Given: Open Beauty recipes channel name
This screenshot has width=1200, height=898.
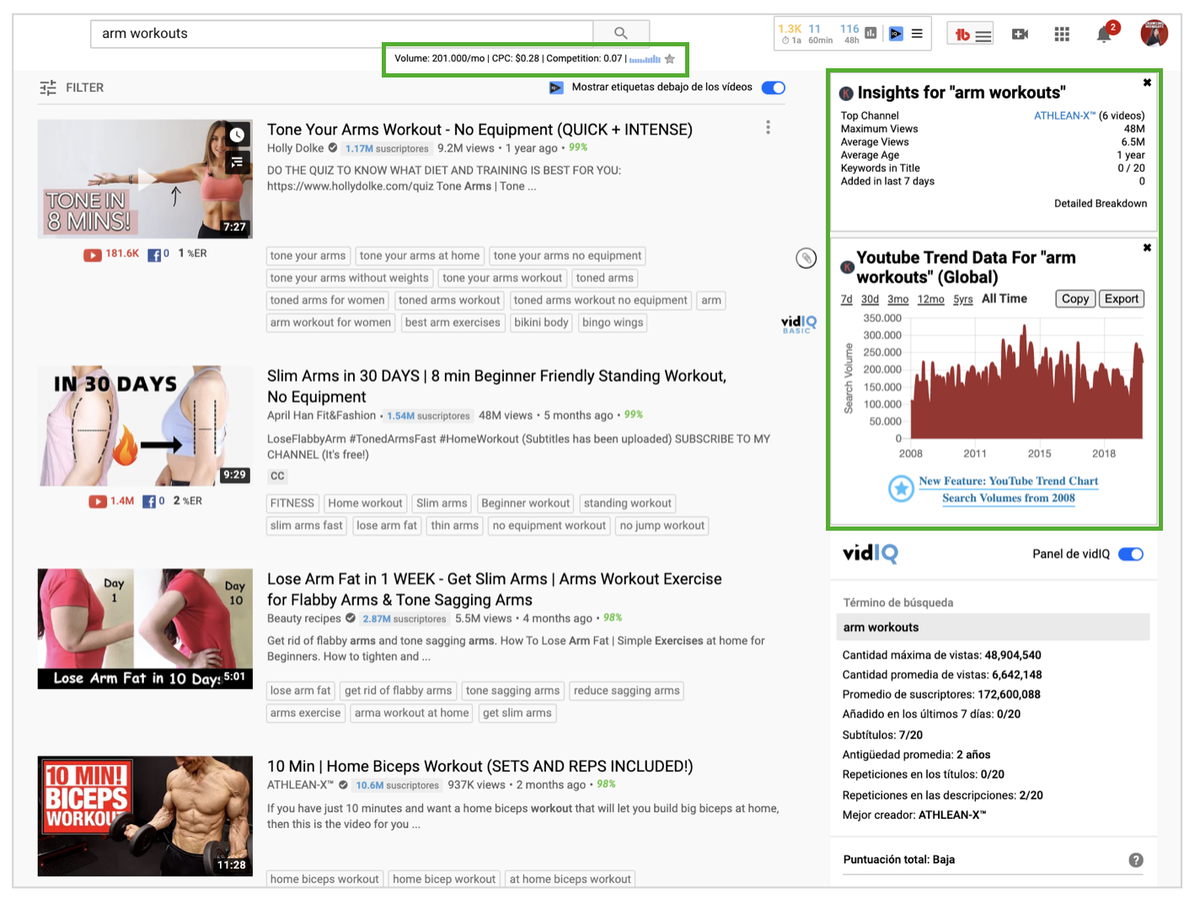Looking at the screenshot, I should click(x=304, y=618).
